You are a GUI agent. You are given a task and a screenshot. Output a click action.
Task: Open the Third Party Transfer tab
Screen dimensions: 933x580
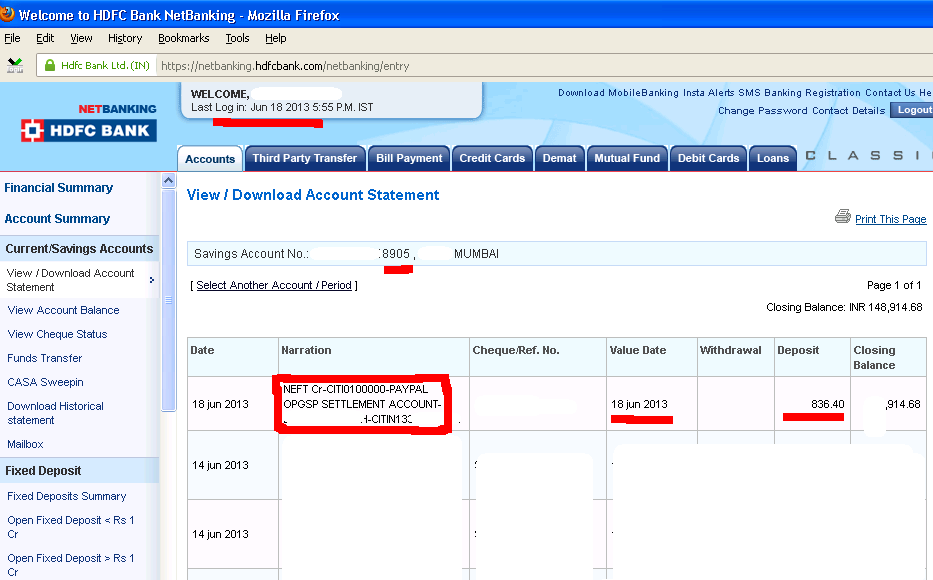coord(305,158)
